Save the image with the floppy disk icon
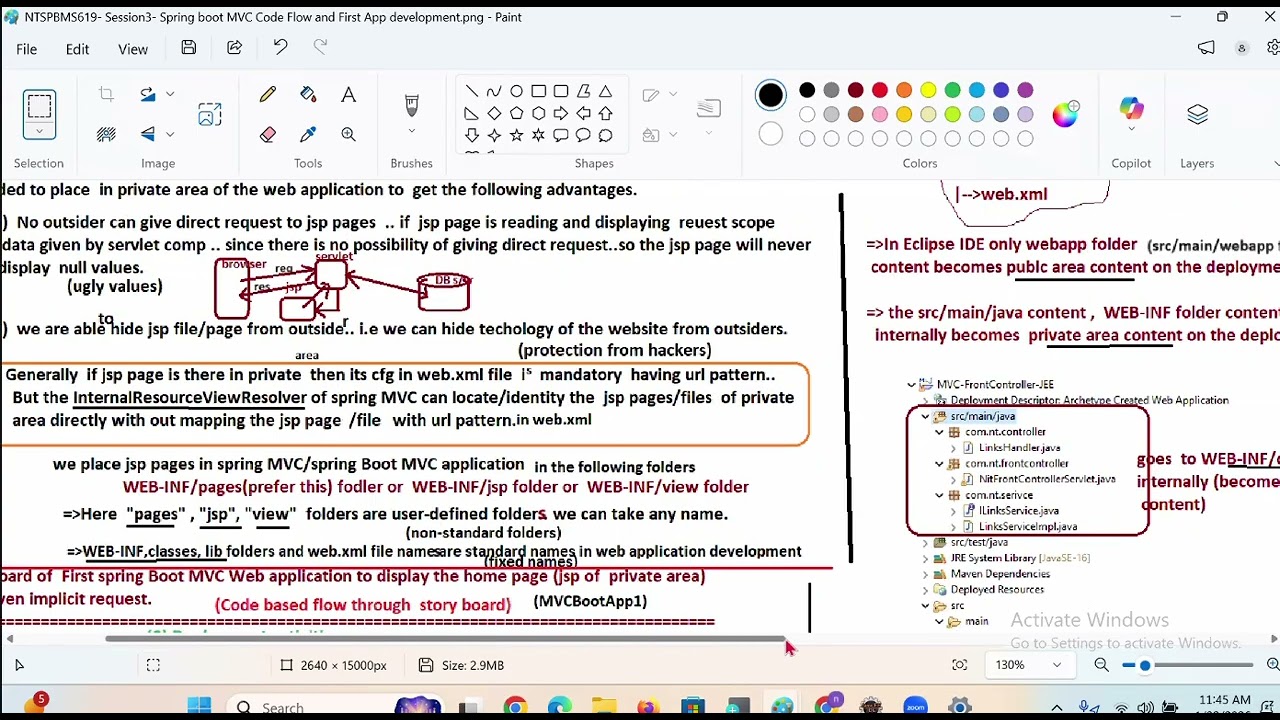Viewport: 1280px width, 720px height. coord(188,48)
